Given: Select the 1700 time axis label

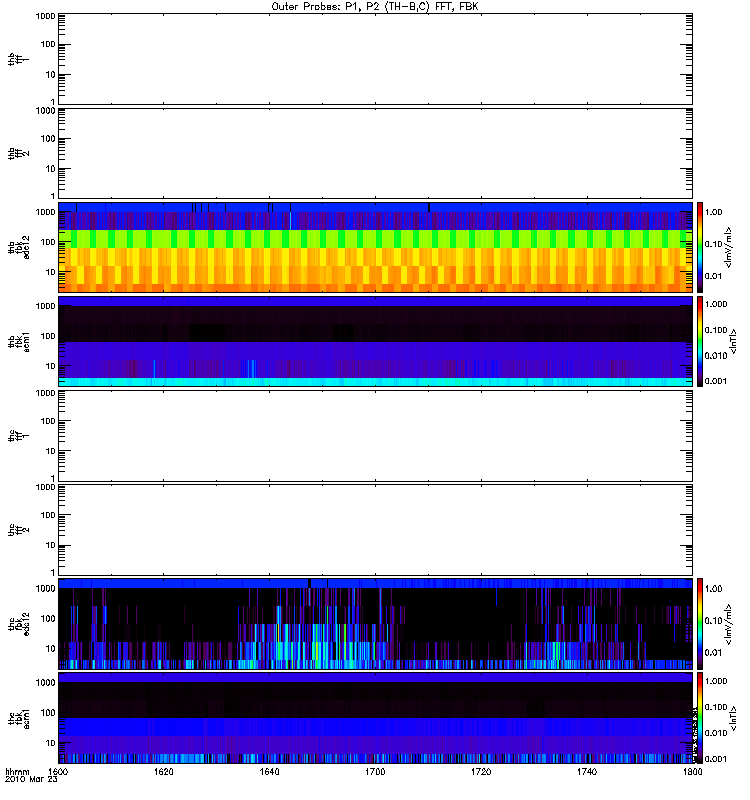Looking at the screenshot, I should tap(375, 771).
